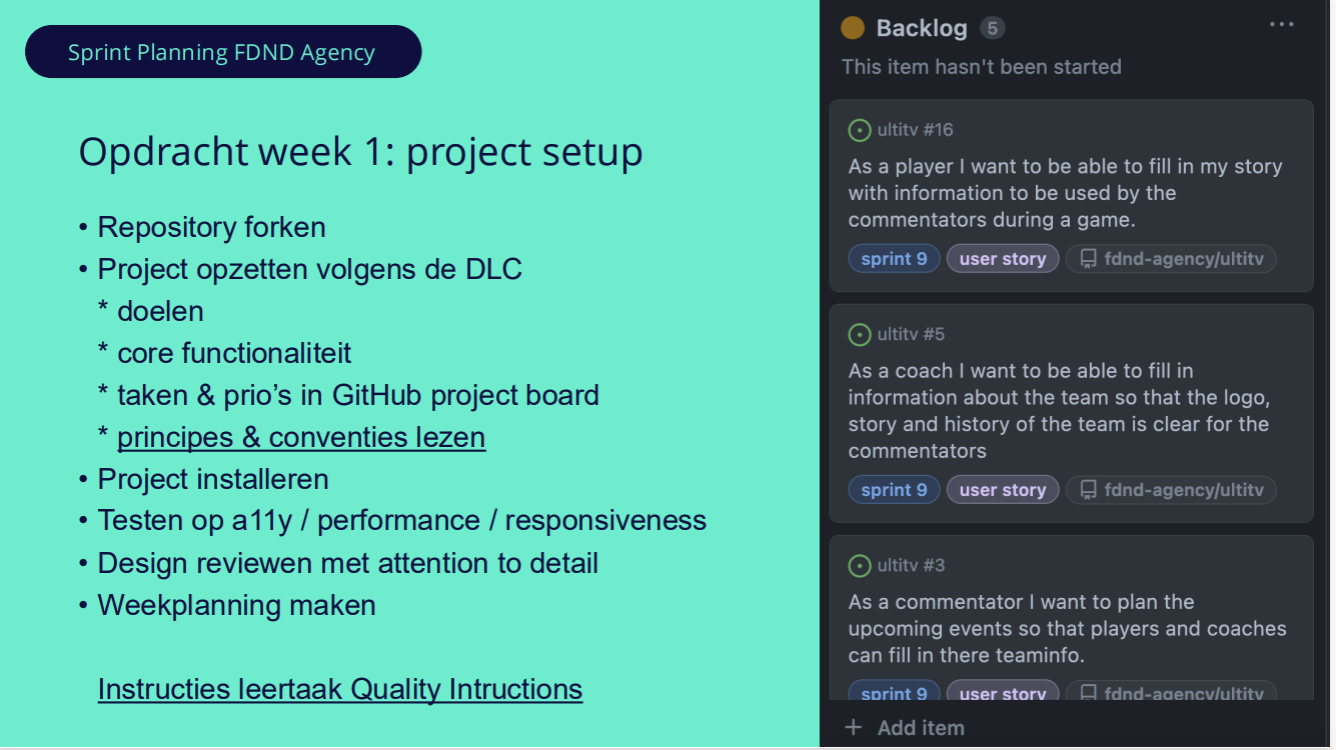Open the Backlog column three-dot menu
The width and height of the screenshot is (1336, 750).
[1281, 25]
